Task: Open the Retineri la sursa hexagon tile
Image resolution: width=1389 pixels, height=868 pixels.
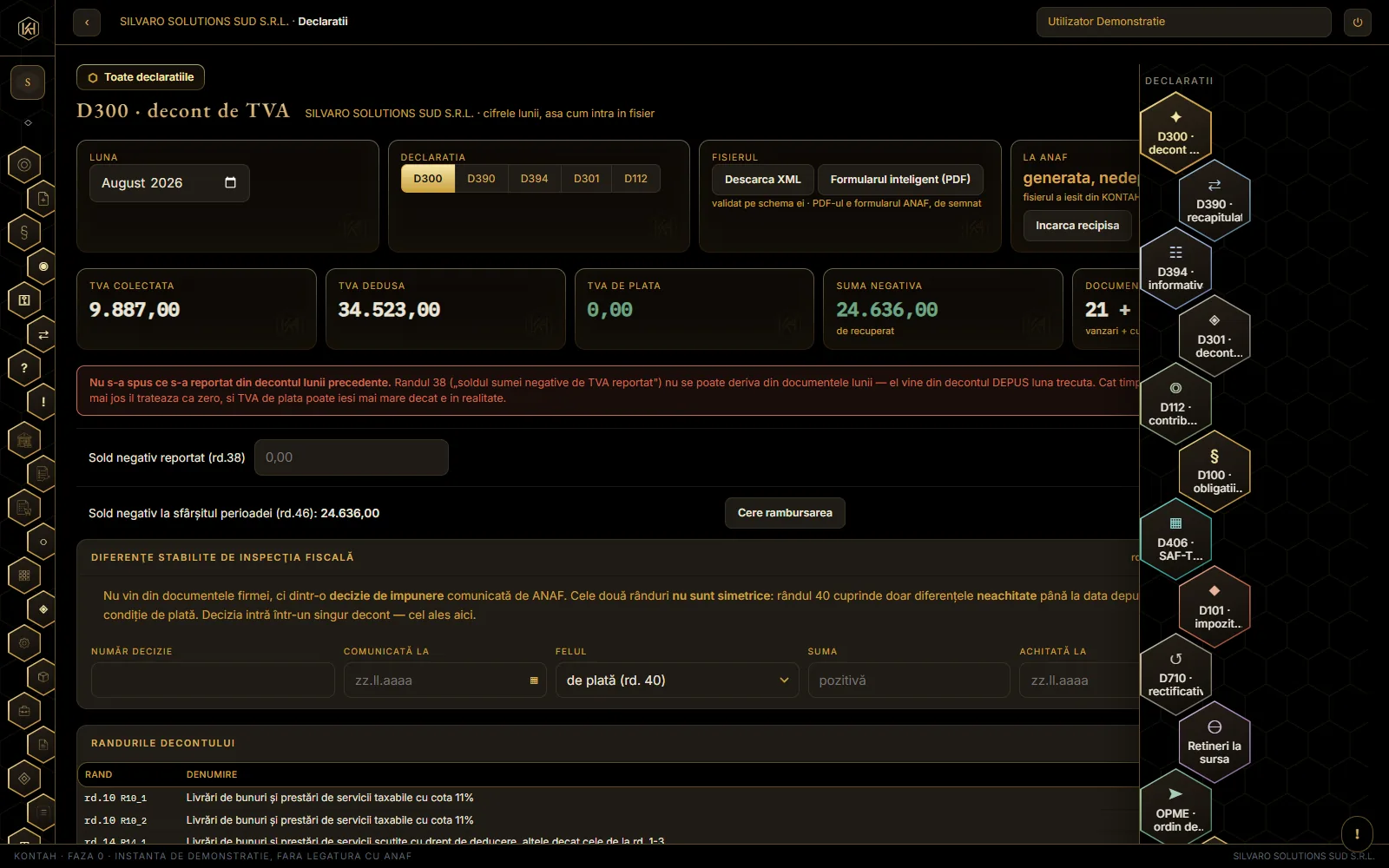Action: (x=1215, y=741)
